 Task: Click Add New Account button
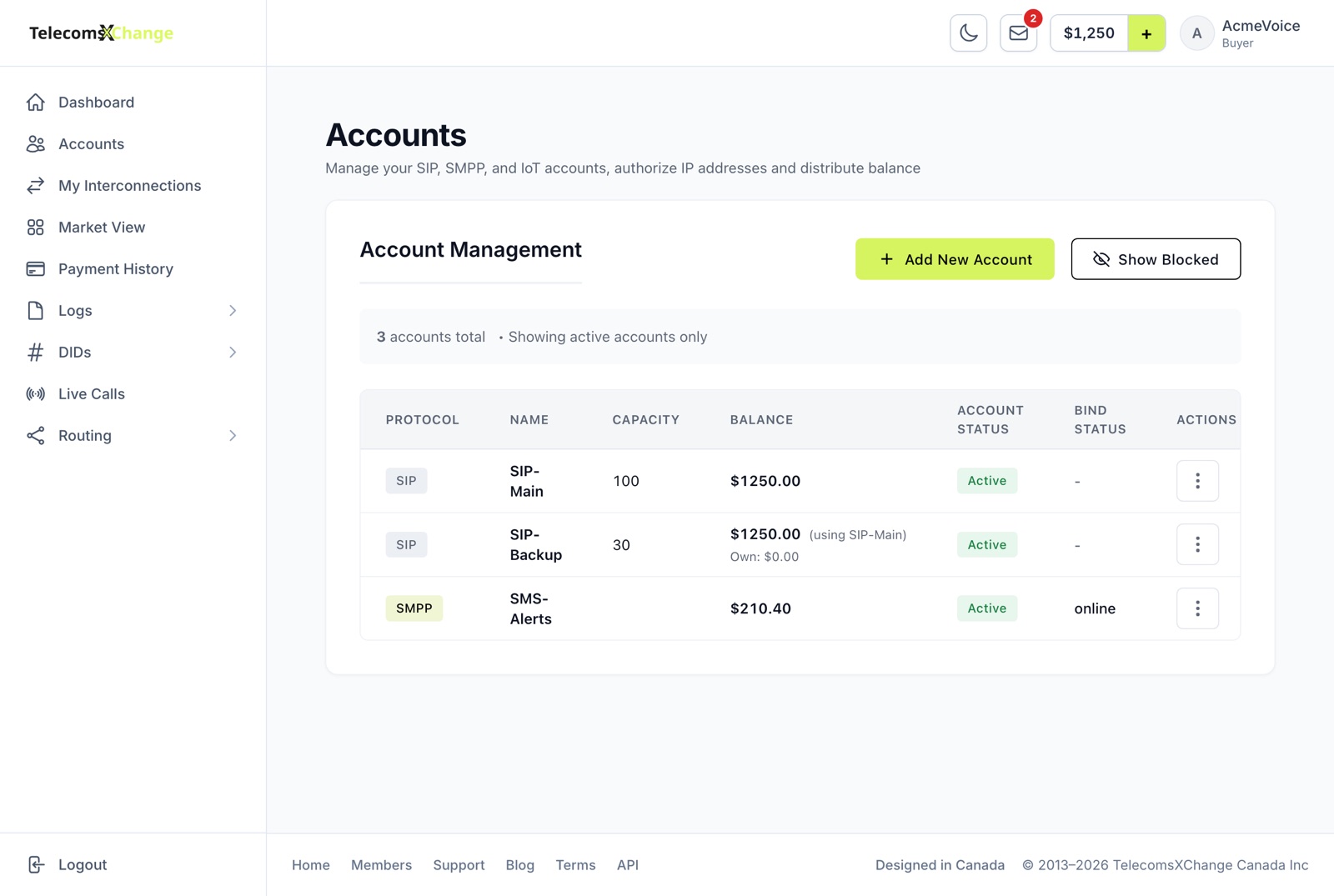pyautogui.click(x=955, y=259)
